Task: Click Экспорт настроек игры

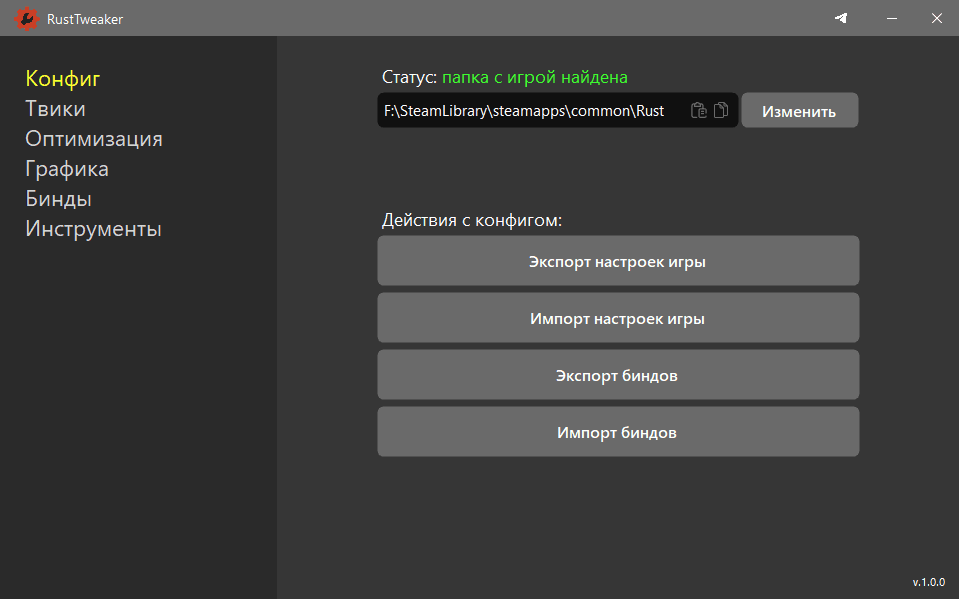Action: click(617, 262)
